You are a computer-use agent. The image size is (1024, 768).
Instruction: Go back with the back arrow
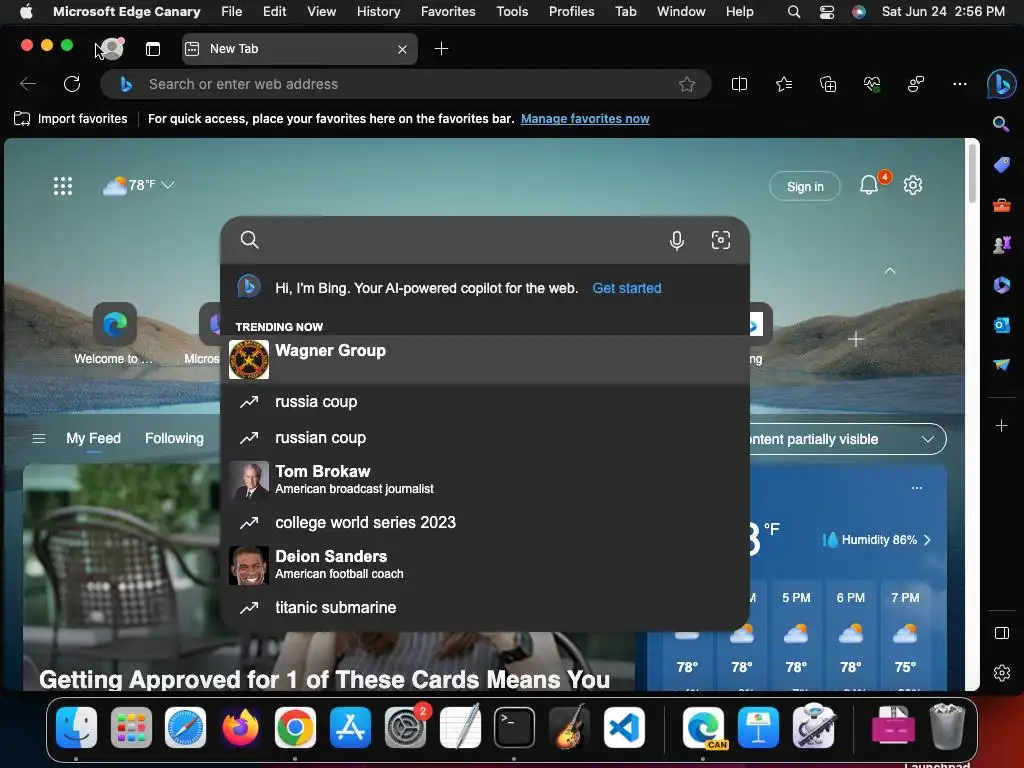click(x=28, y=84)
